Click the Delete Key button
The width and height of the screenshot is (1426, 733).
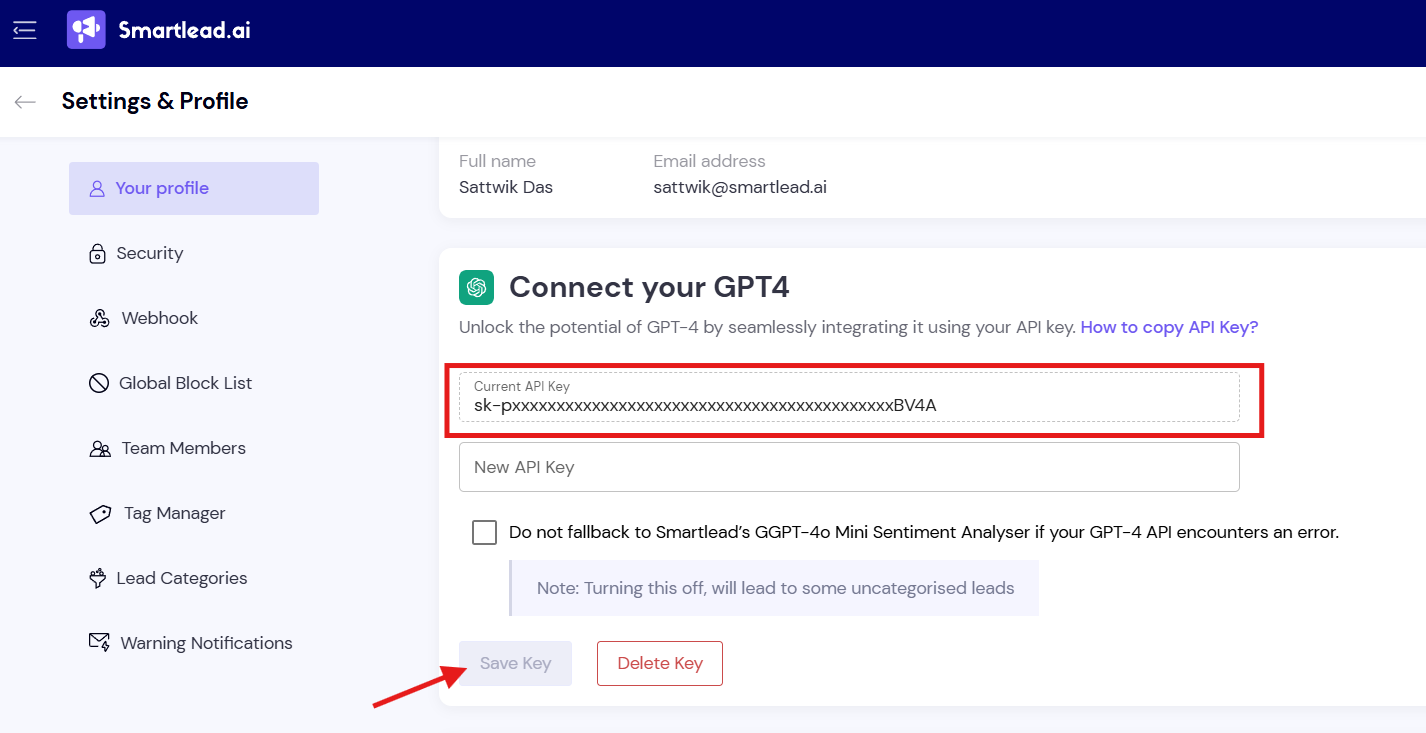[660, 663]
